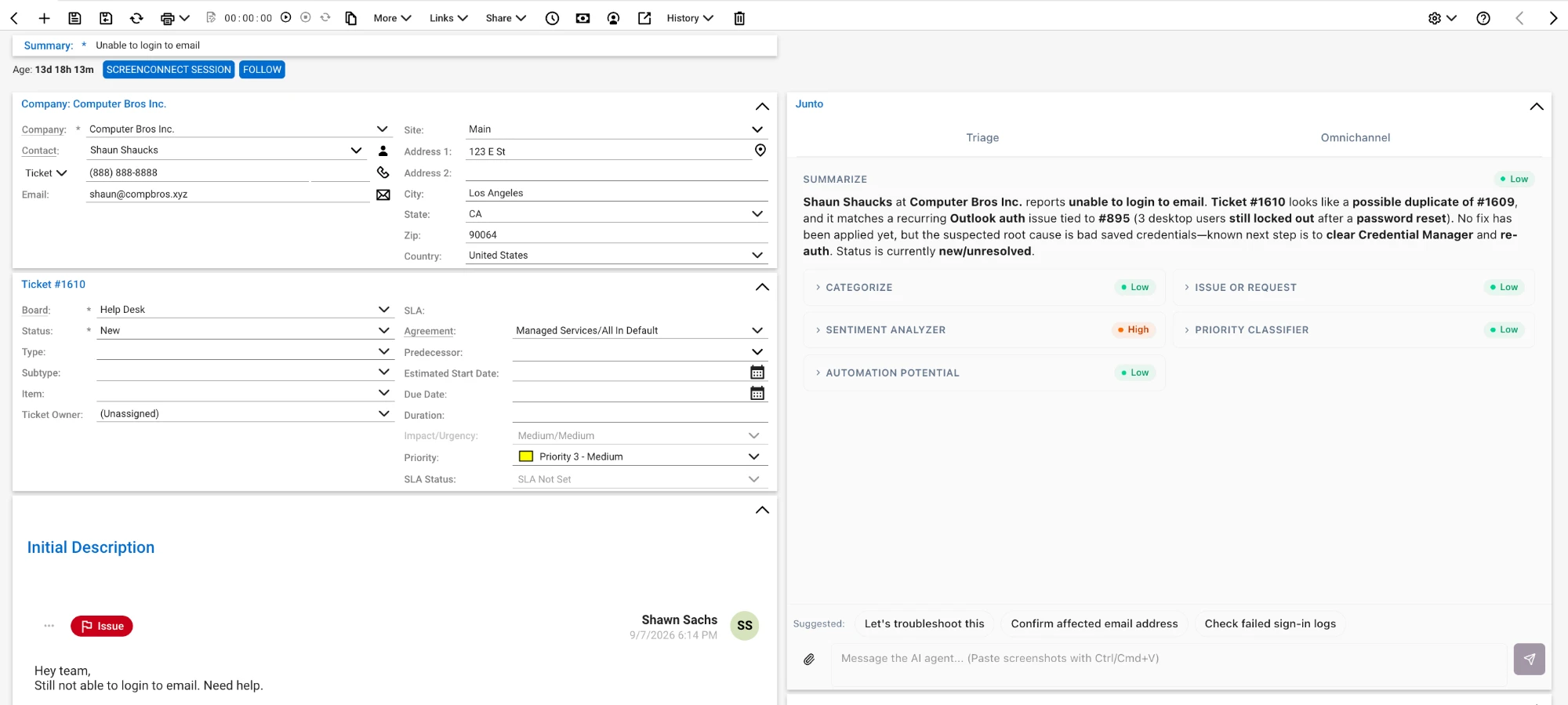Screen dimensions: 1568x705
Task: Expand the SENTIMENT ANALYZER section
Action: 984,330
